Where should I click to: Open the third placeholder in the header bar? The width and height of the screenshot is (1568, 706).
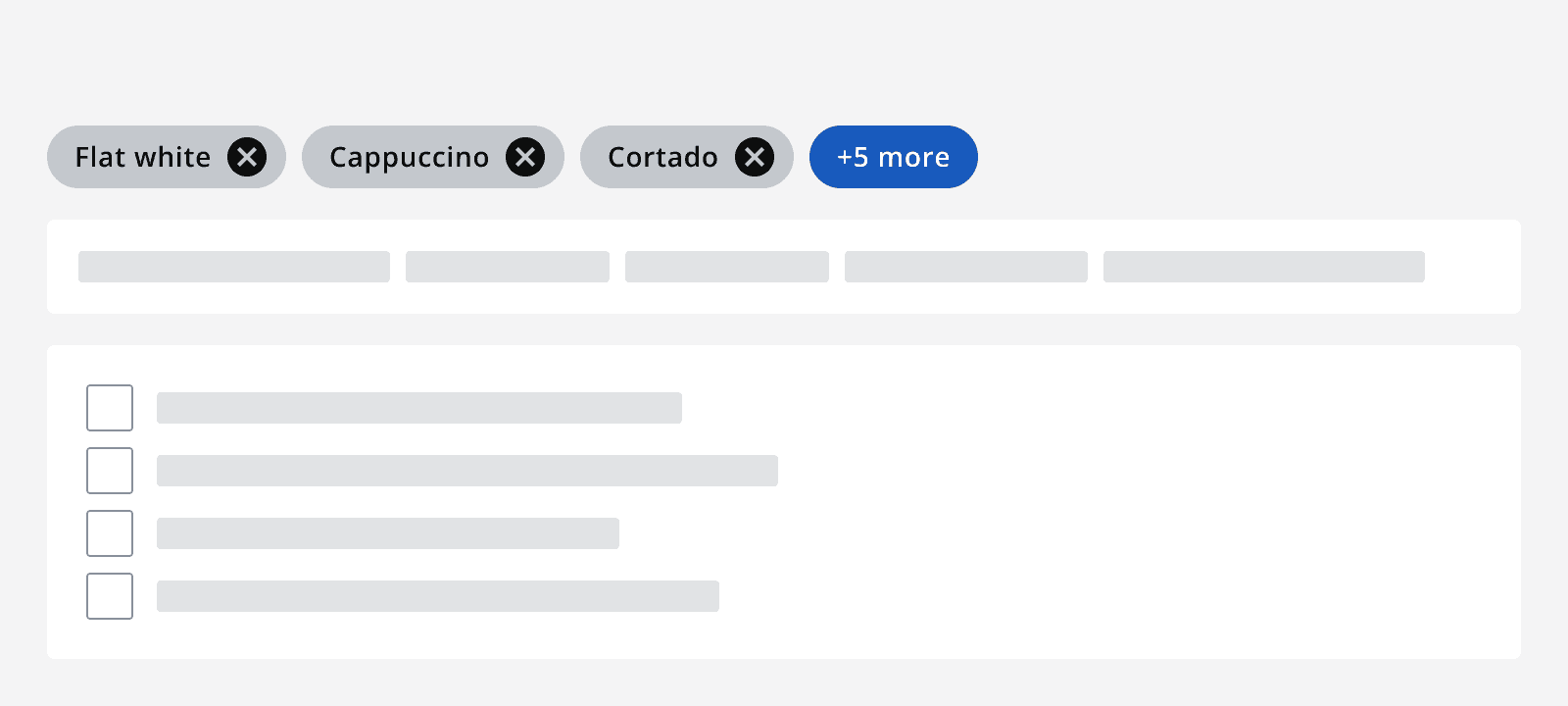point(727,267)
